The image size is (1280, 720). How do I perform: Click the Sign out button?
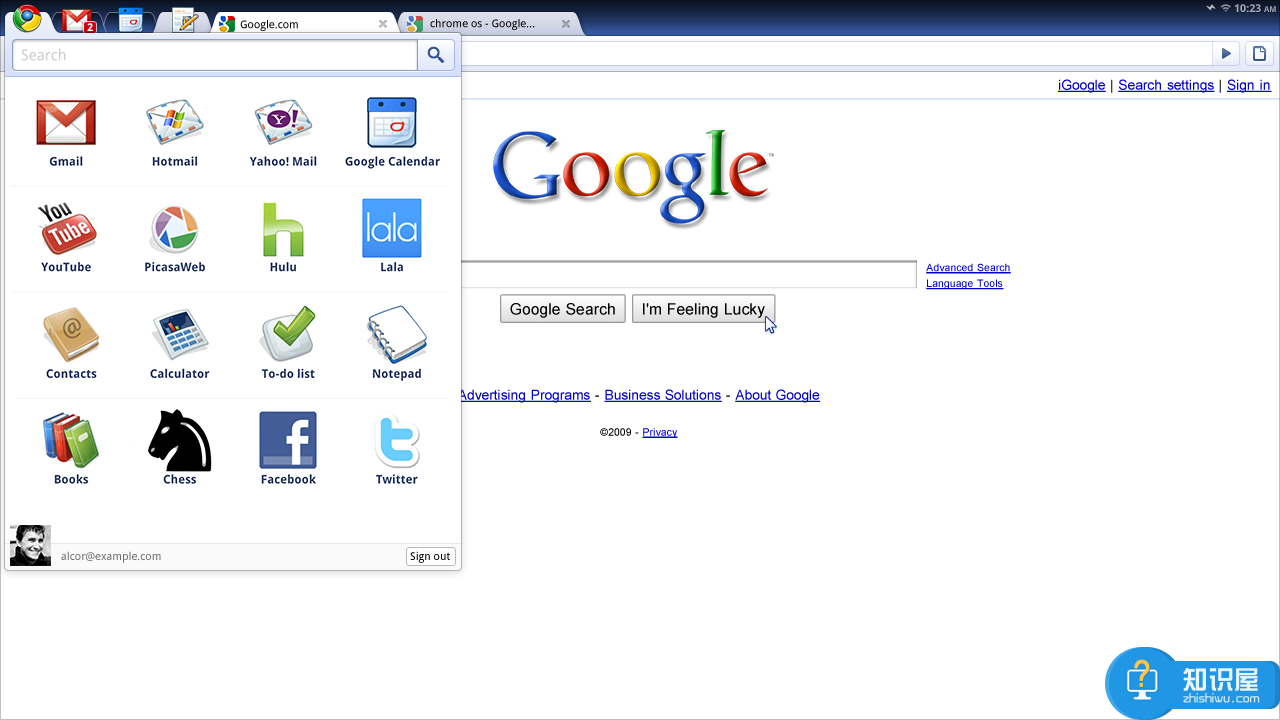(430, 556)
